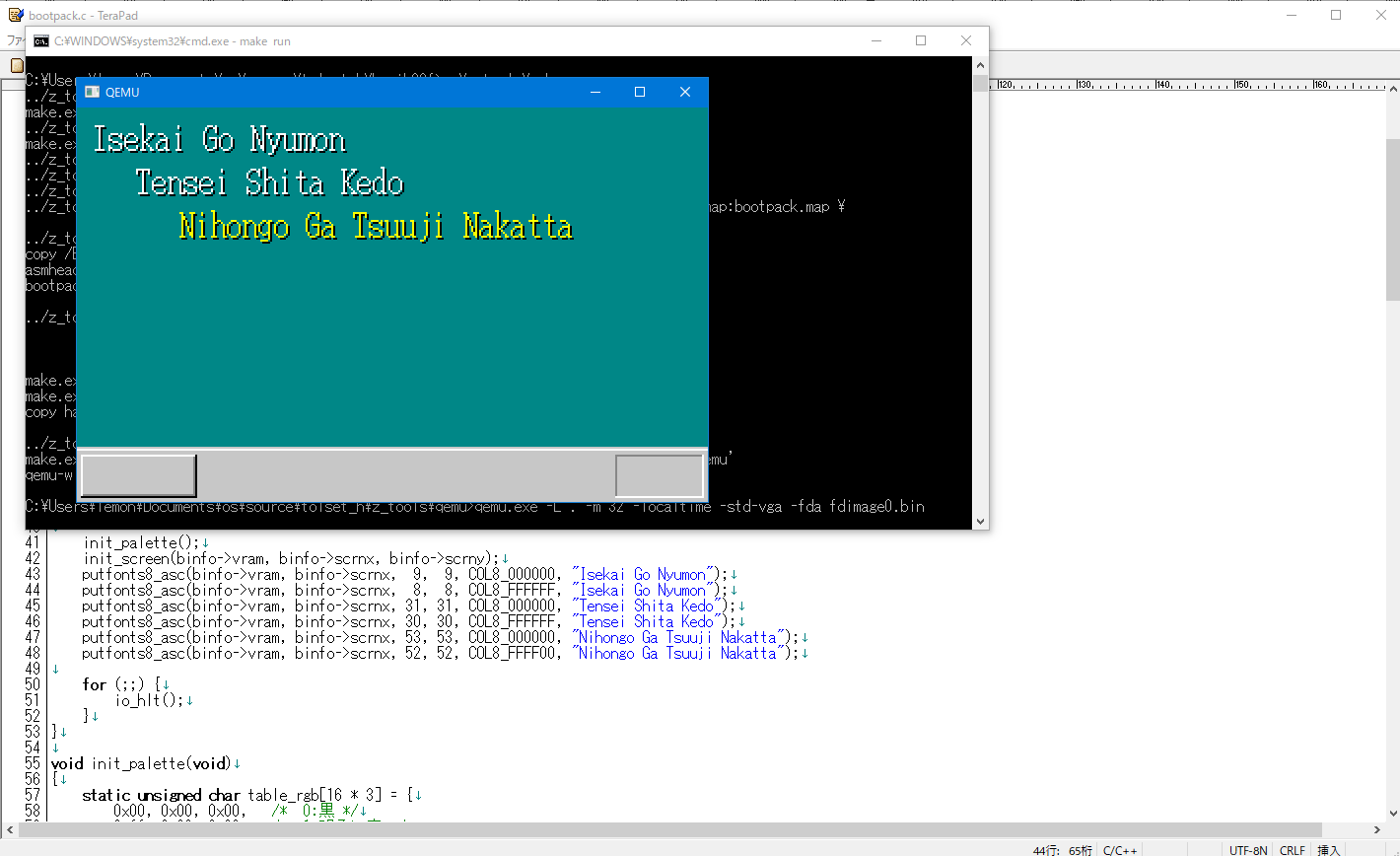Screen dimensions: 1400x856
Task: Click line number 53 in TeraPad gutter
Action: tap(33, 732)
